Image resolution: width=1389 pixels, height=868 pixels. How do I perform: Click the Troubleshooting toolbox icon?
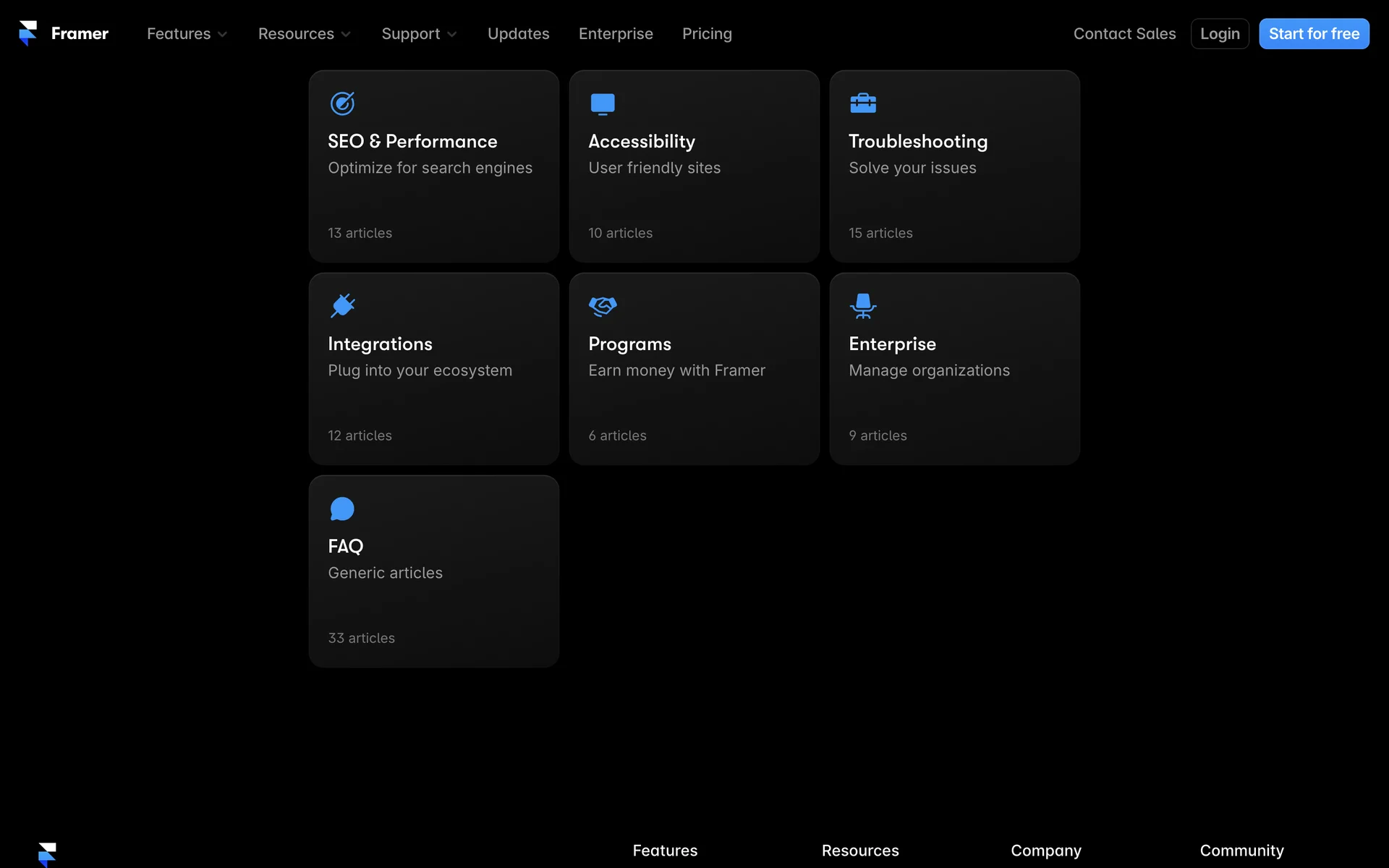862,103
